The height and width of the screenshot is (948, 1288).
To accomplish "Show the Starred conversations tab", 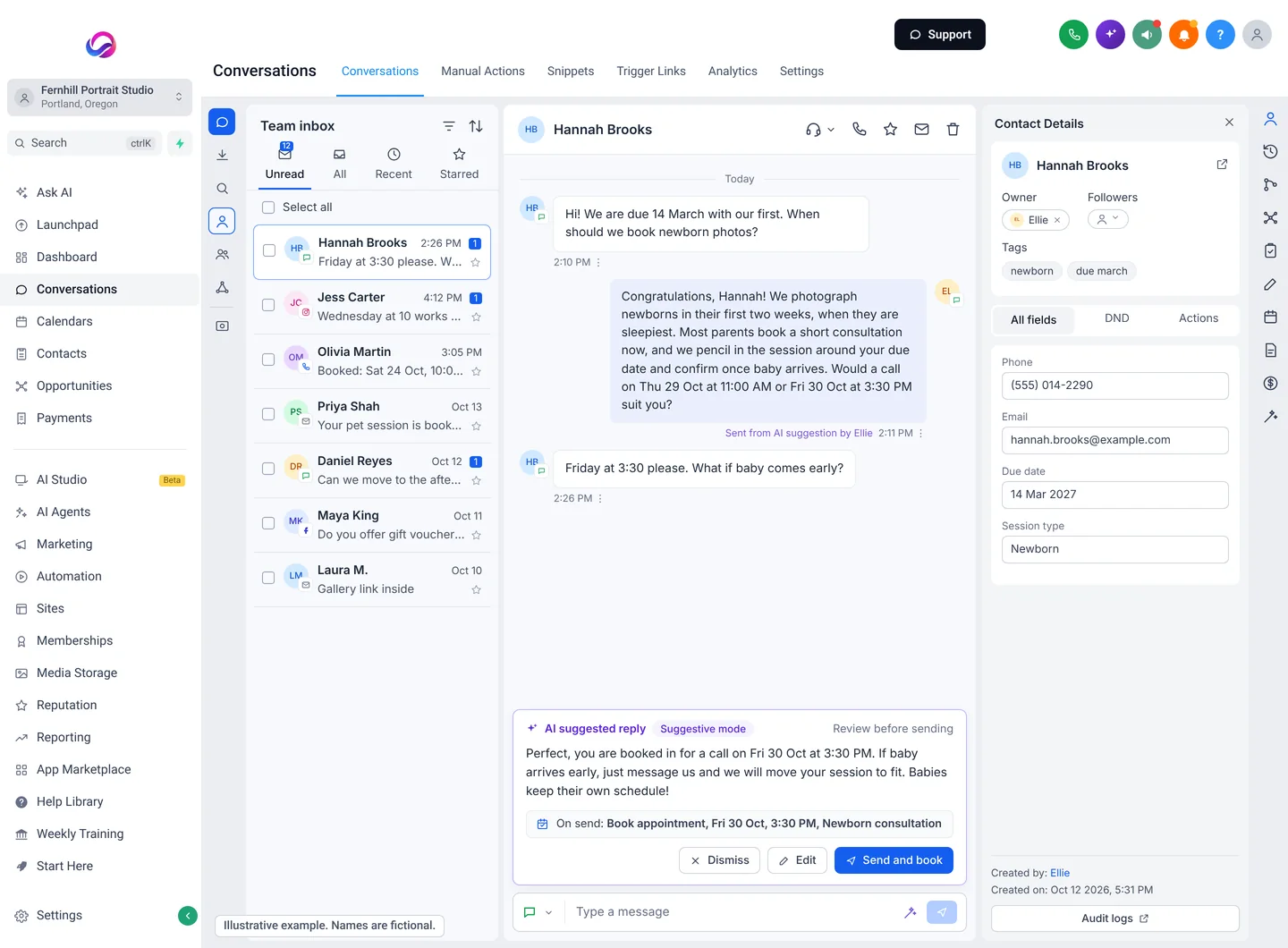I will point(459,165).
